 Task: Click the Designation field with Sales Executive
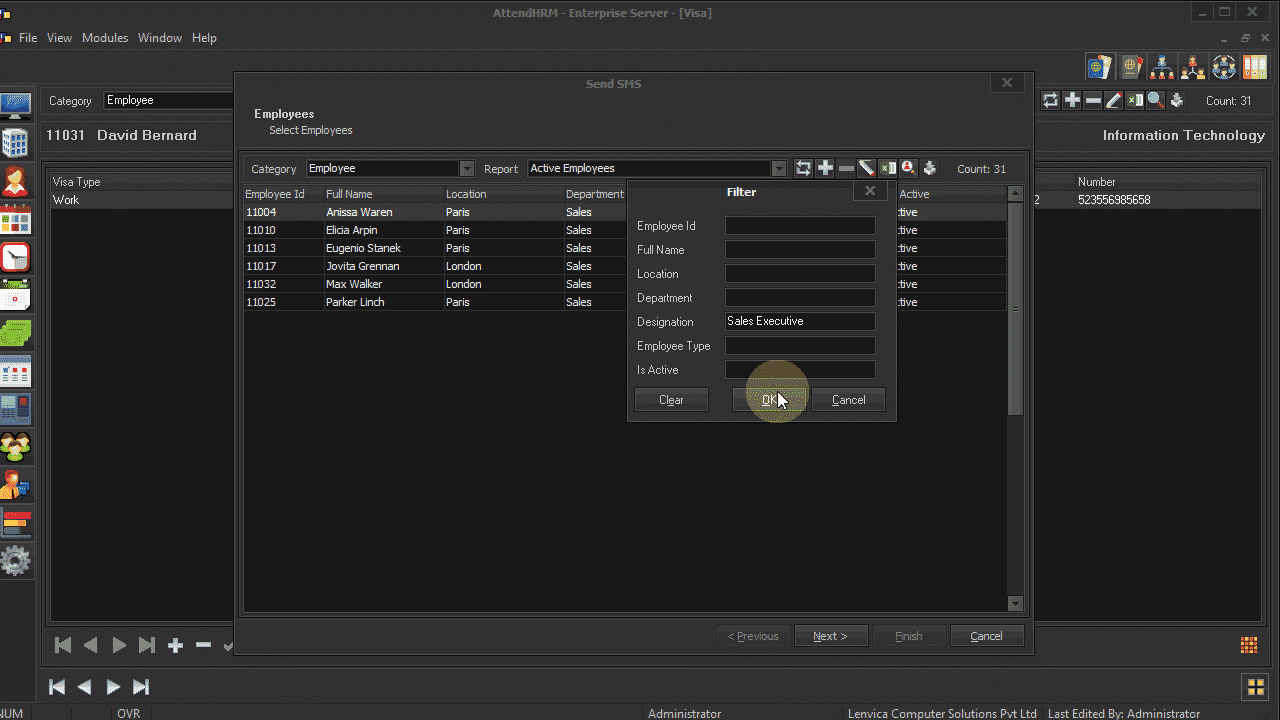(x=800, y=322)
